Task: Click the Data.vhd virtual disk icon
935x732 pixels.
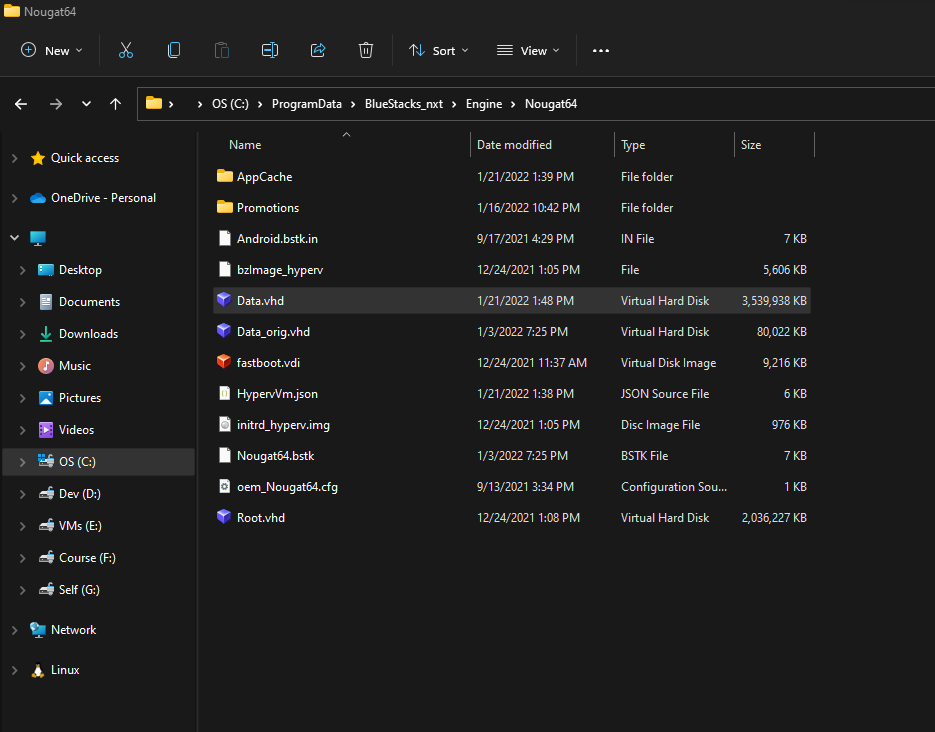Action: [224, 299]
